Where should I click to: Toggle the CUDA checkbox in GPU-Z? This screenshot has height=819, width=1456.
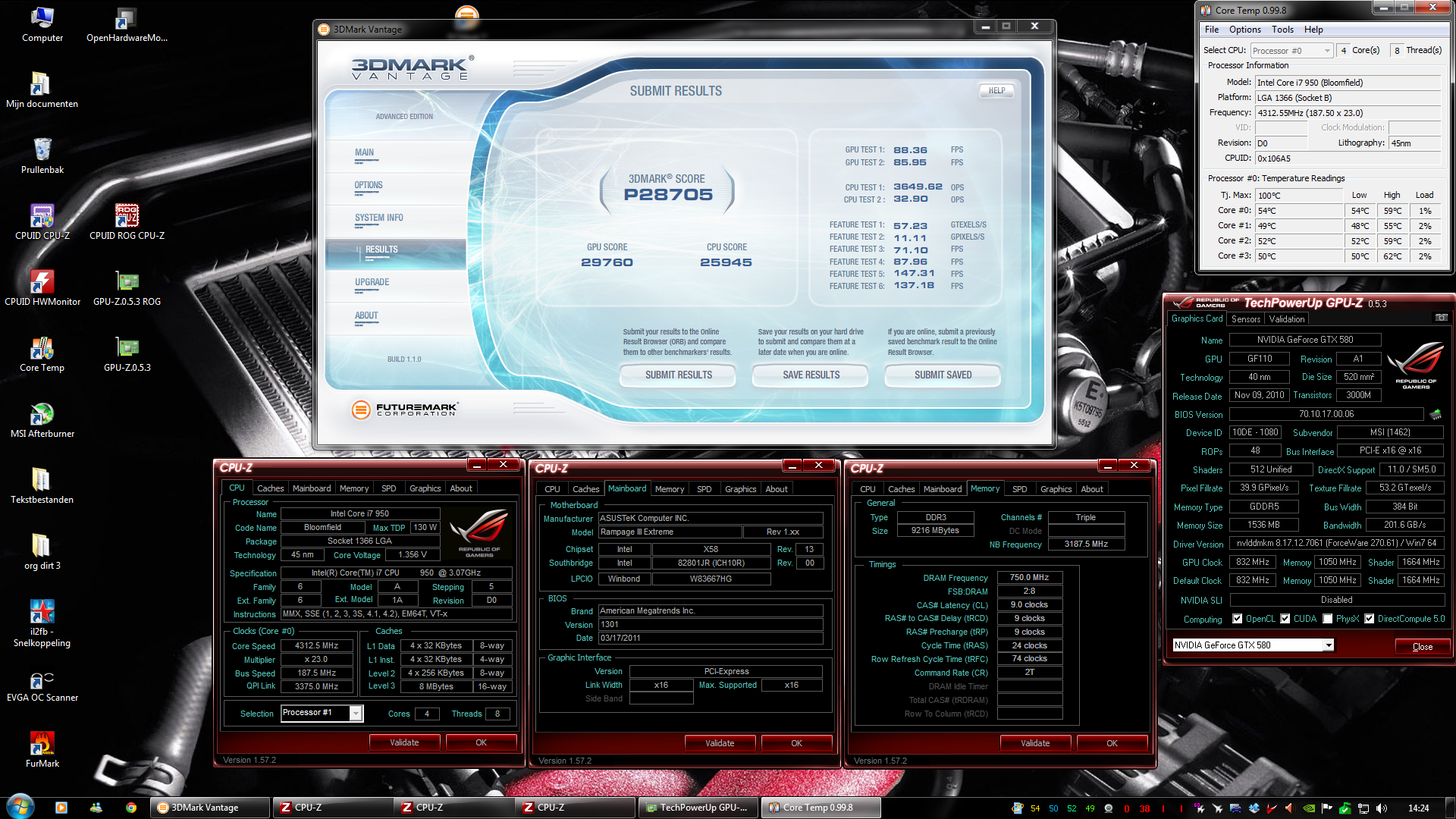click(1285, 619)
